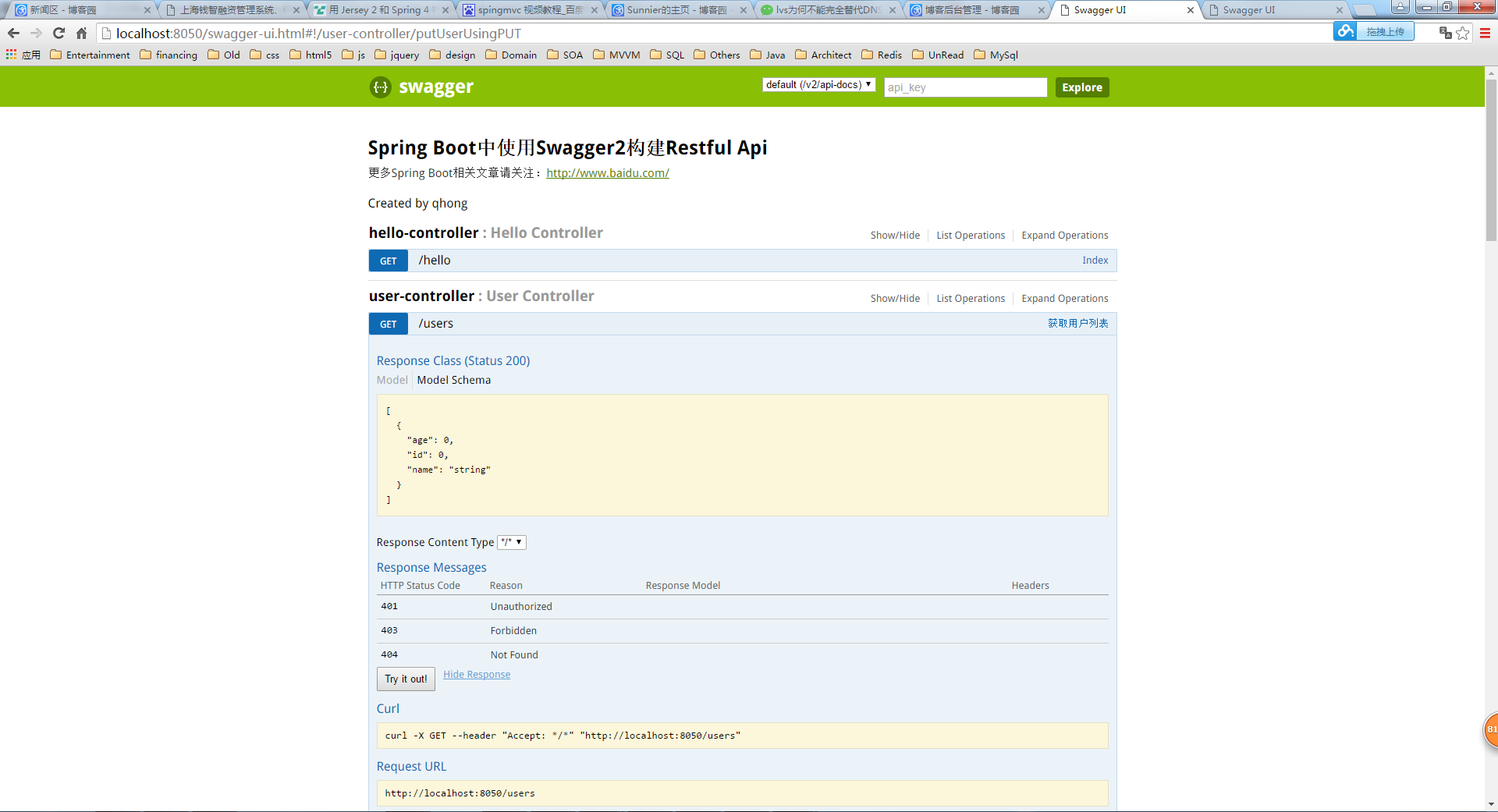Open the browser home page icon

click(81, 33)
